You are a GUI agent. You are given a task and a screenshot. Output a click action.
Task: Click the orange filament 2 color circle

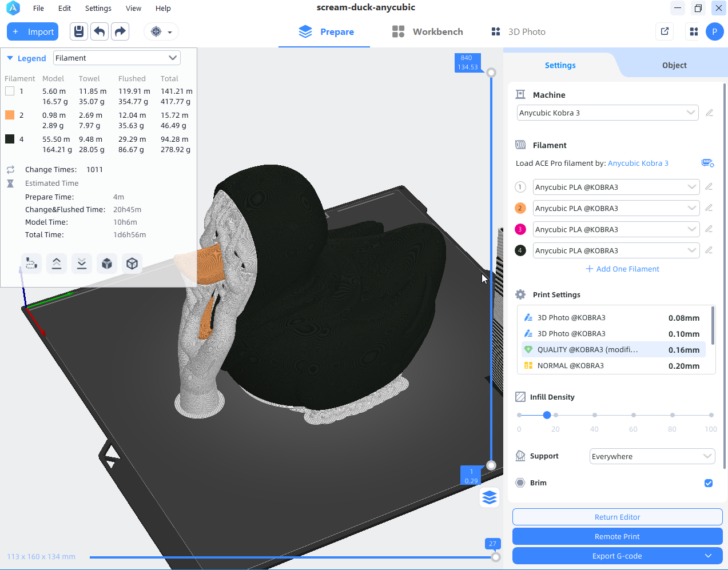coord(520,208)
